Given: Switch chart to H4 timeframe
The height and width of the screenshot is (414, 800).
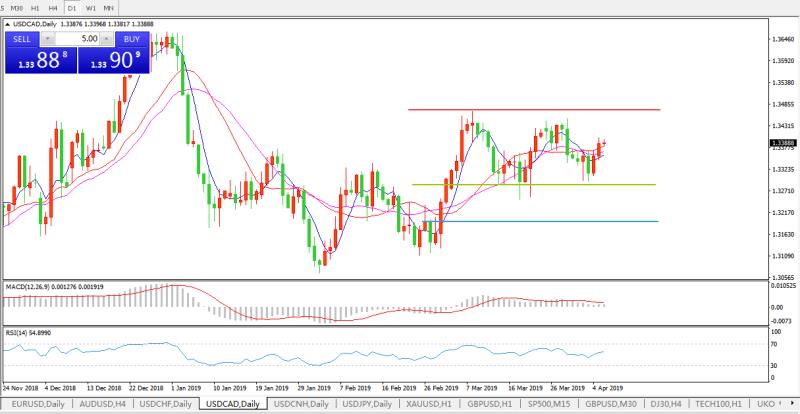Looking at the screenshot, I should 54,6.
